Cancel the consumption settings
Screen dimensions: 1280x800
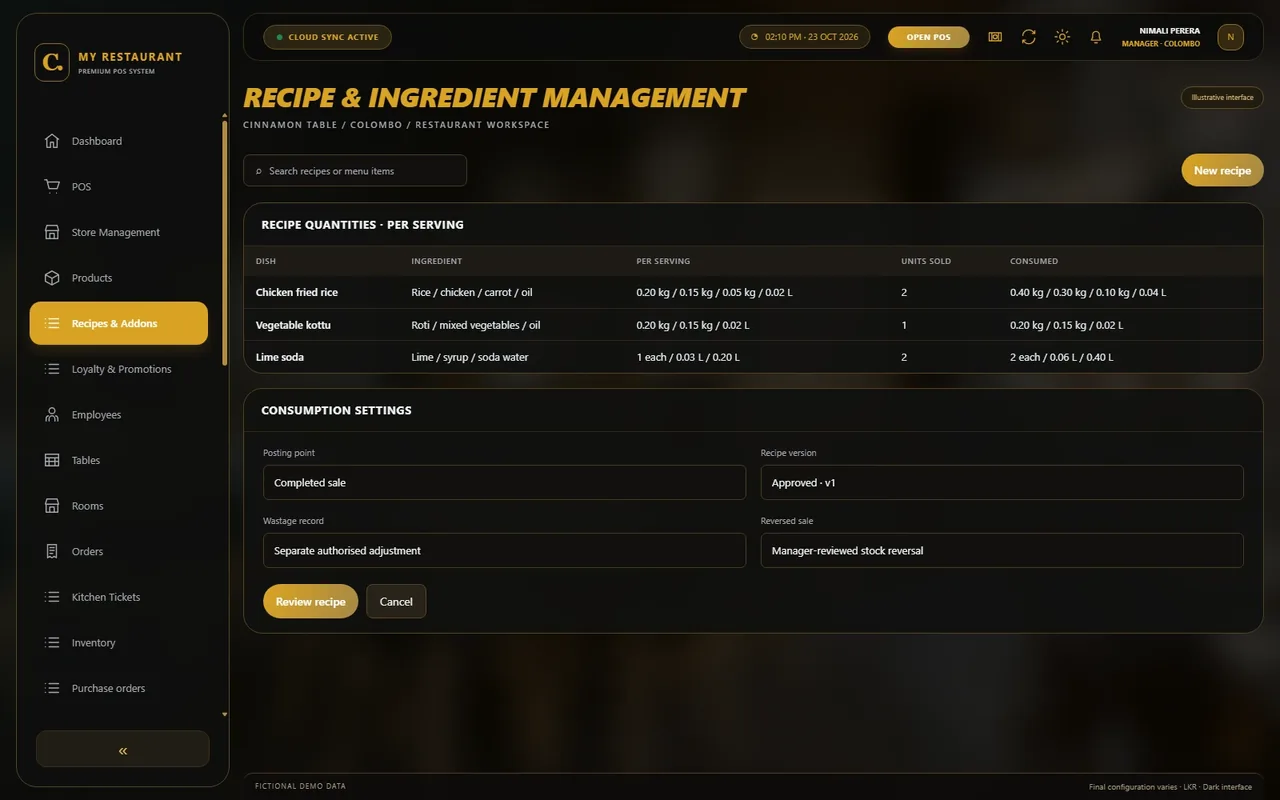(396, 601)
